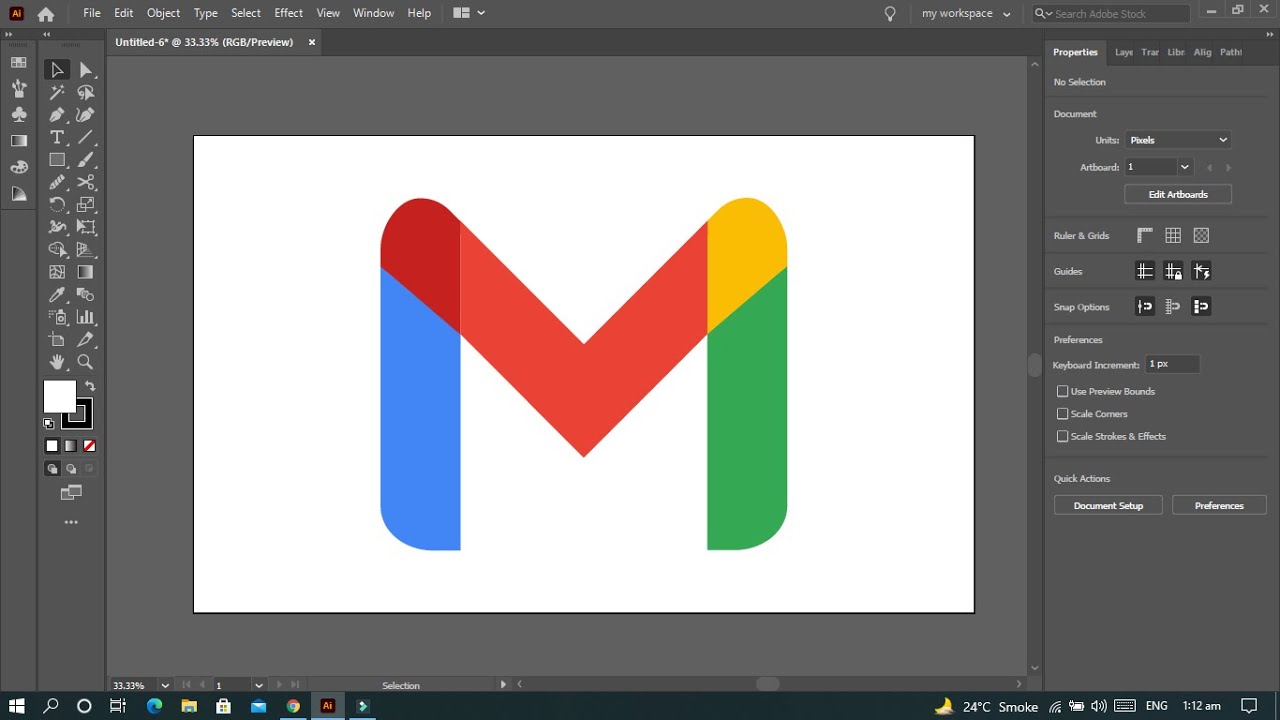The width and height of the screenshot is (1280, 720).
Task: Open artboard navigation dropdown in status bar
Action: pyautogui.click(x=259, y=686)
